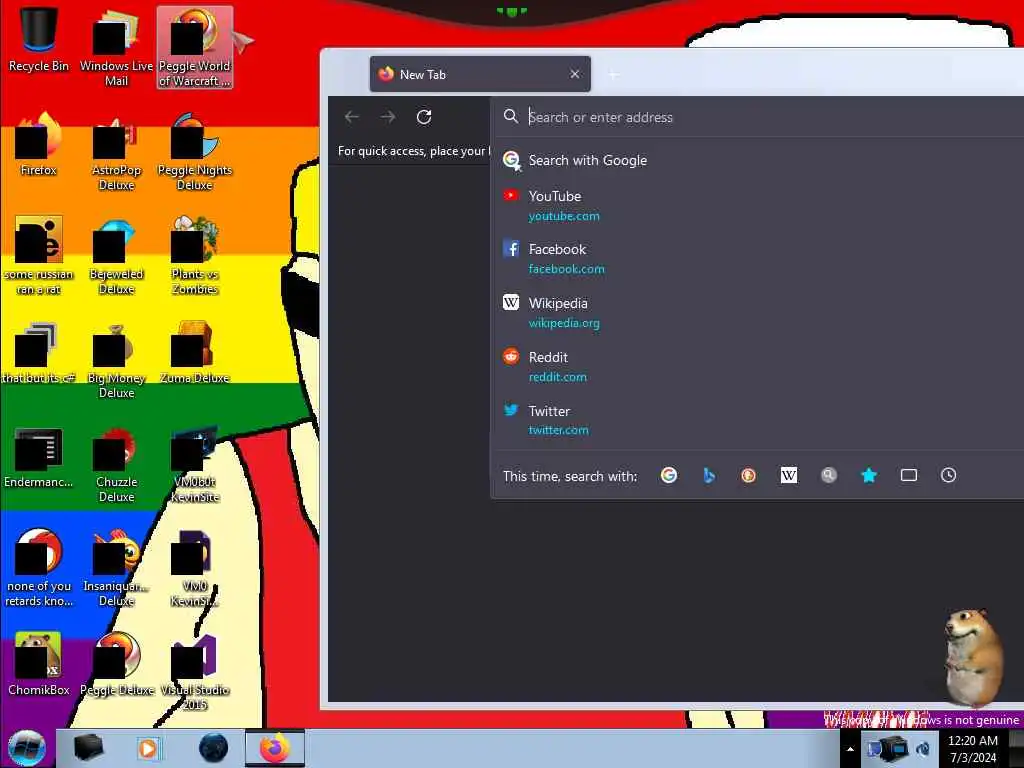Image resolution: width=1024 pixels, height=768 pixels.
Task: Go back in Firefox navigation
Action: tap(352, 117)
